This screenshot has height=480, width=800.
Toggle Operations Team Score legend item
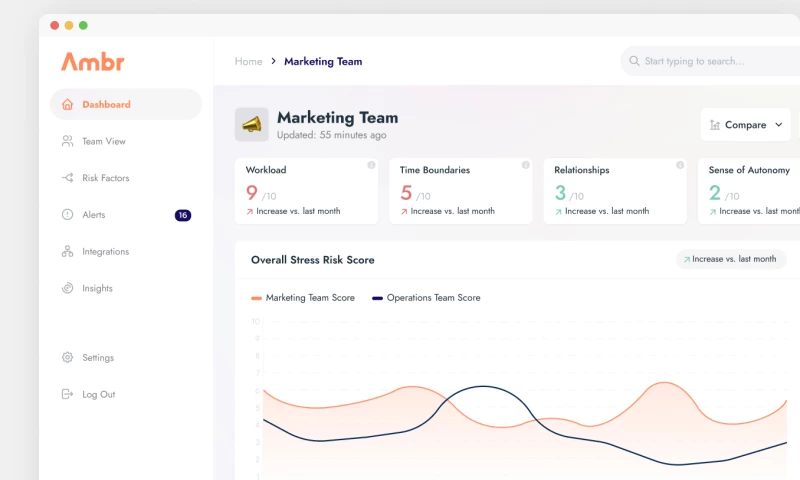[x=426, y=298]
